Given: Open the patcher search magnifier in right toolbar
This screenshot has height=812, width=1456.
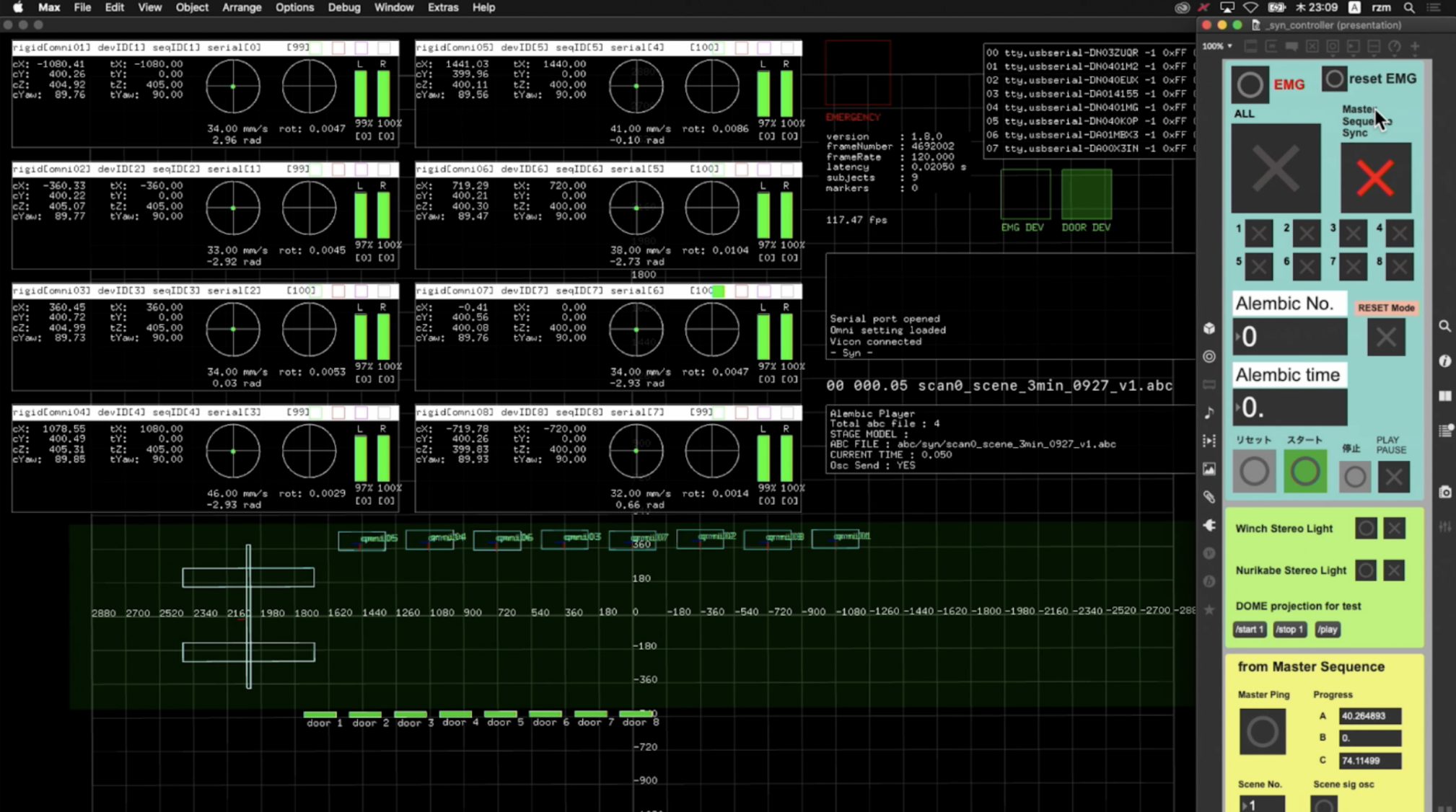Looking at the screenshot, I should click(1444, 326).
